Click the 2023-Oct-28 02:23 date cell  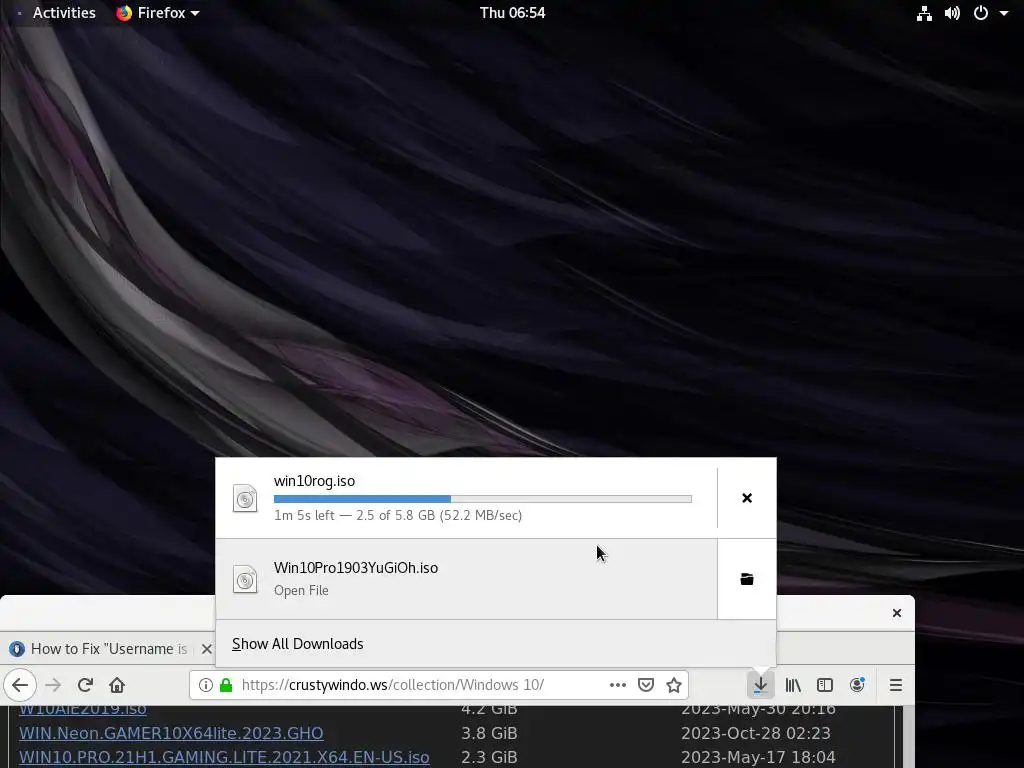tap(756, 733)
